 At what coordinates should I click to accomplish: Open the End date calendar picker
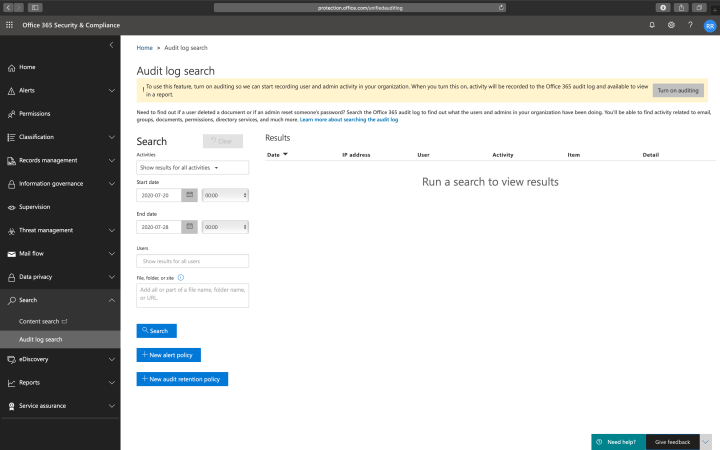[x=189, y=227]
